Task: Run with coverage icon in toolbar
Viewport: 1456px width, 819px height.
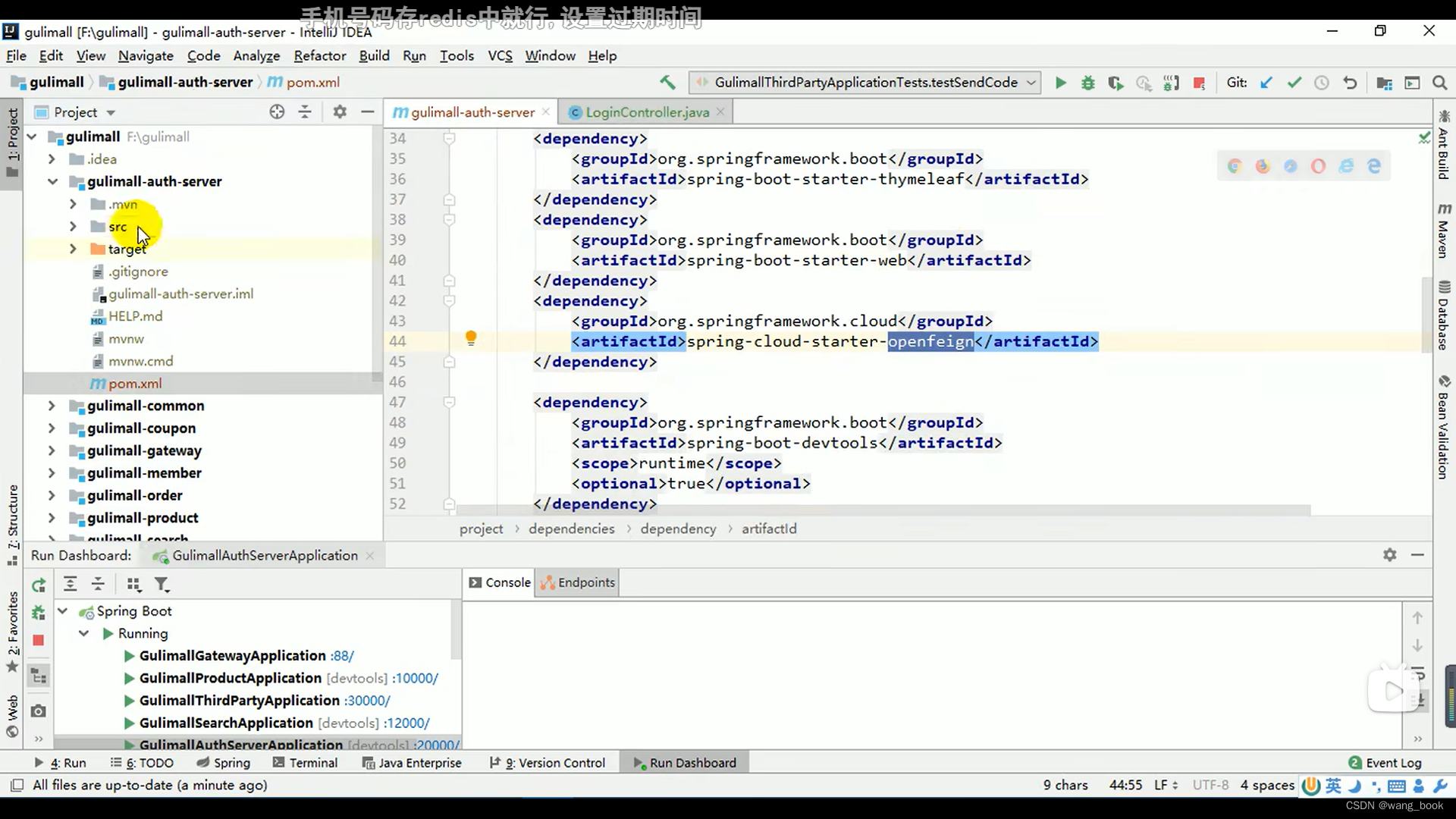Action: pos(1115,83)
